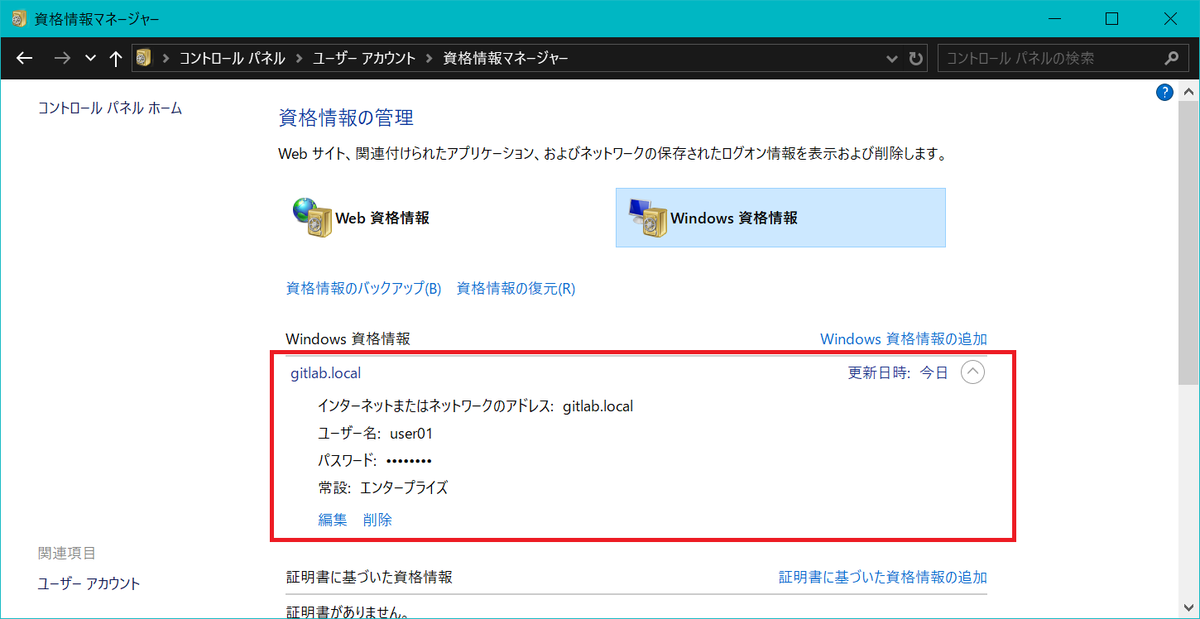
Task: Expand address bar history dropdown
Action: 893,58
